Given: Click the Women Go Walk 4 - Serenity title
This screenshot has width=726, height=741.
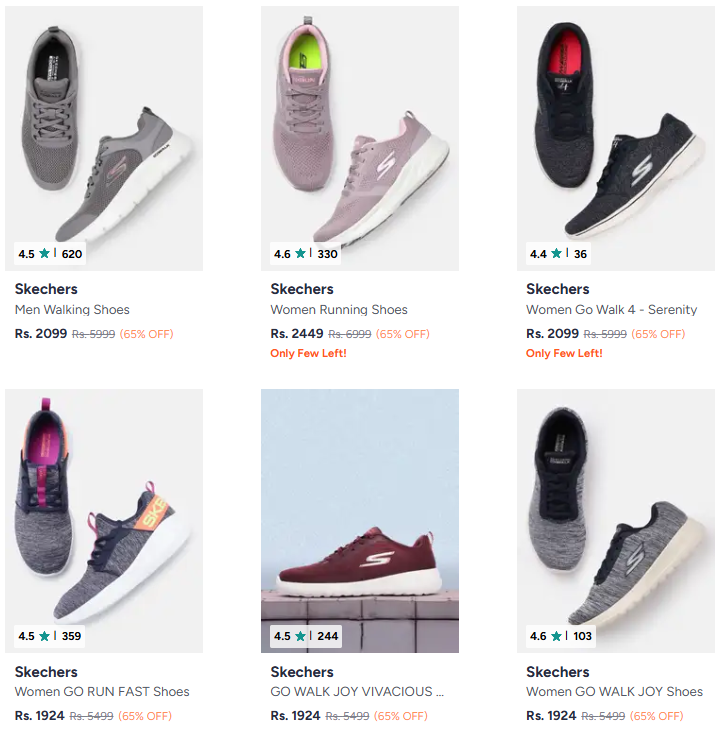Looking at the screenshot, I should [612, 310].
